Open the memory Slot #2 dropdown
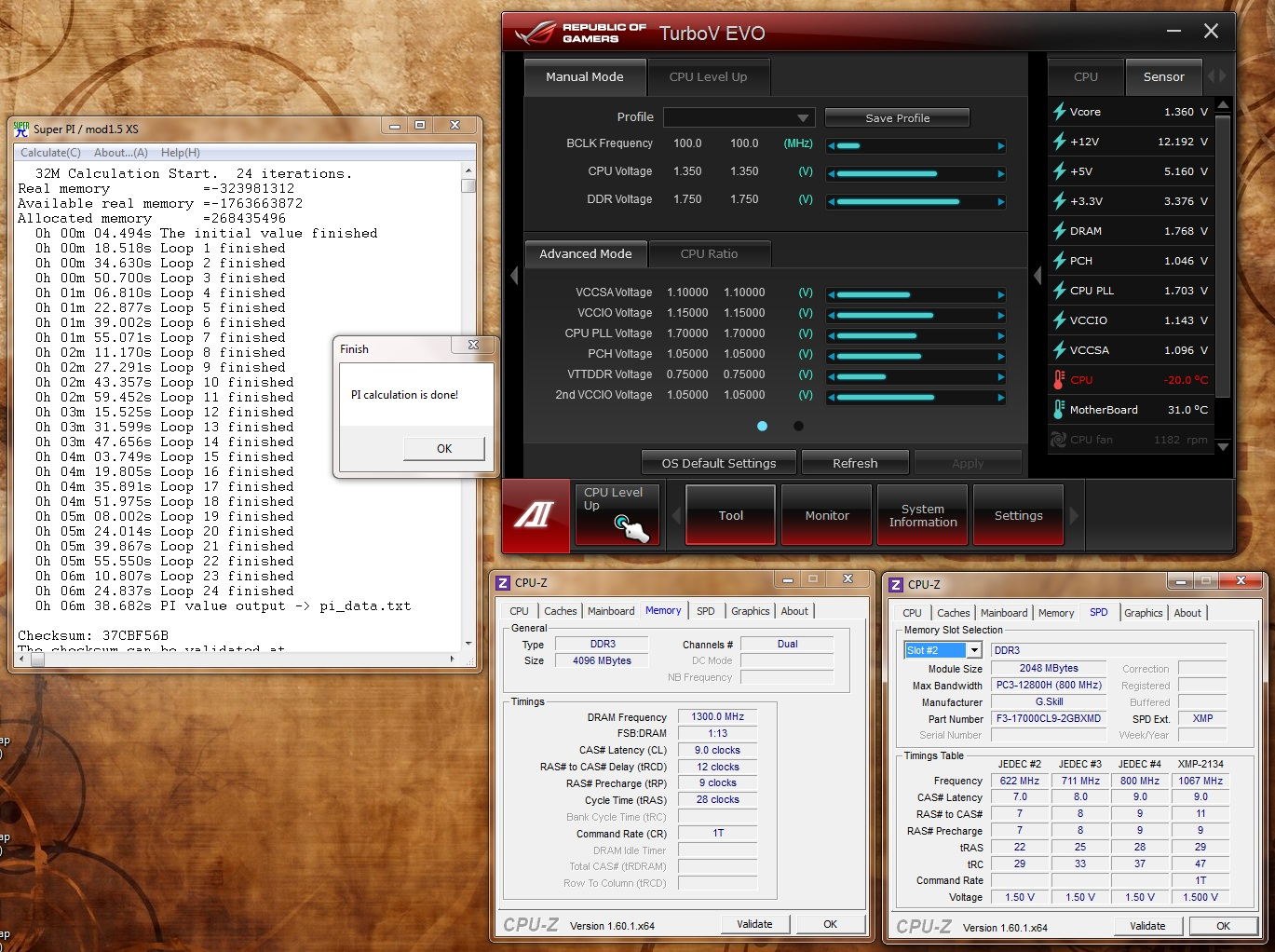Screen dimensions: 1275x952 point(975,650)
